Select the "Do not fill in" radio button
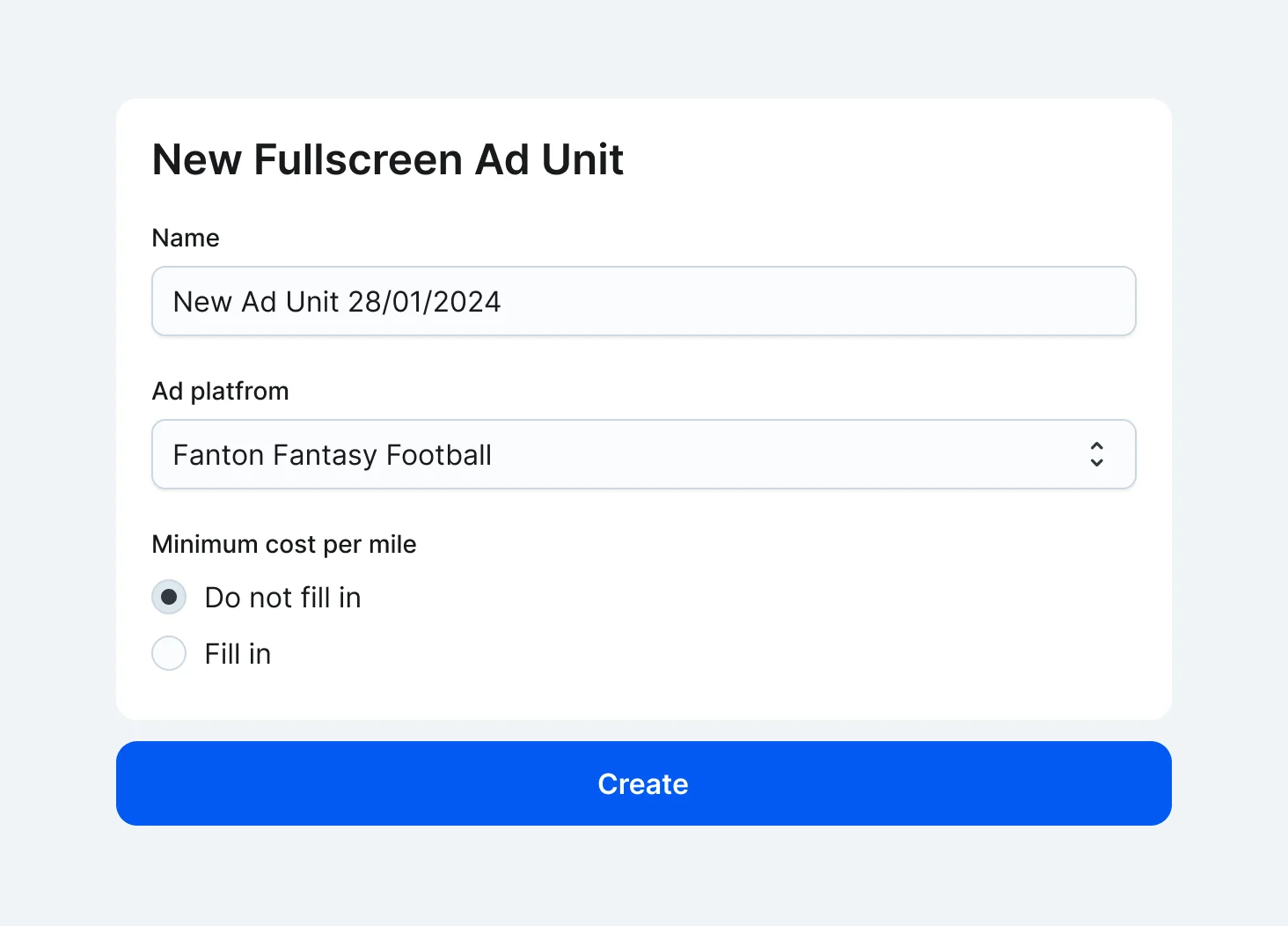This screenshot has width=1288, height=926. tap(169, 597)
